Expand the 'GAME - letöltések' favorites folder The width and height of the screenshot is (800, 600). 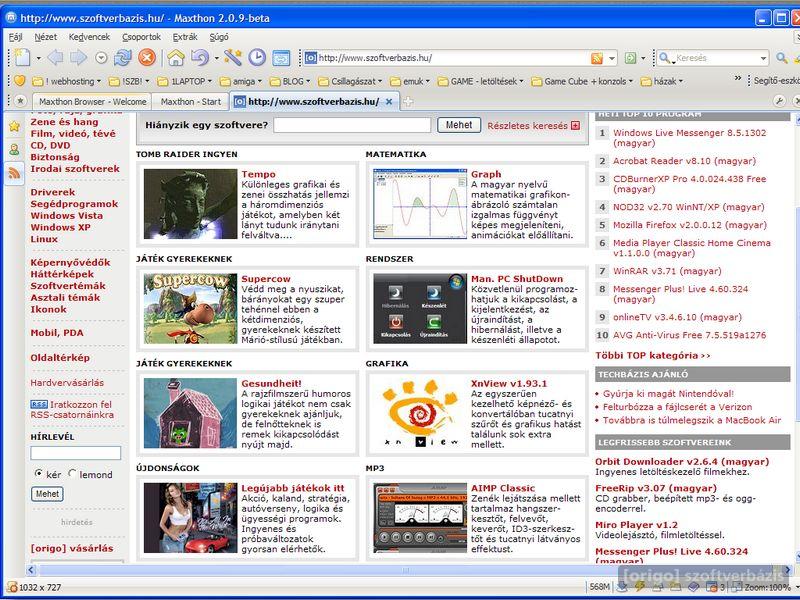click(x=480, y=81)
